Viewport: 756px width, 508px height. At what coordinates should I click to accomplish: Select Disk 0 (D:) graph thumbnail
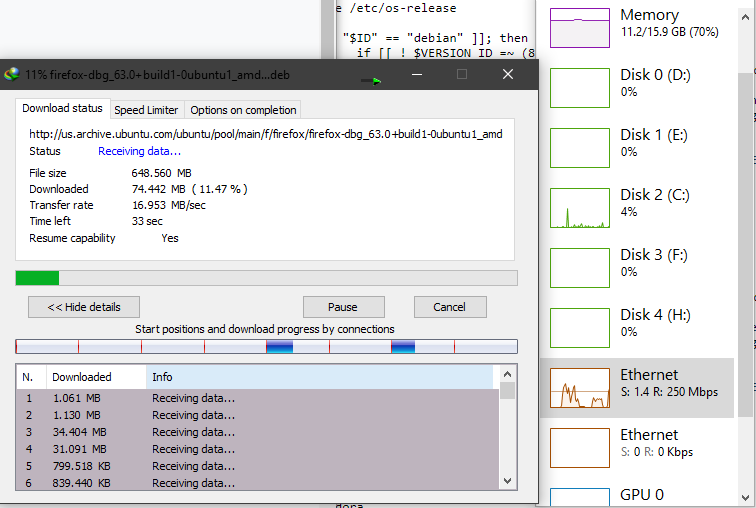(x=580, y=87)
